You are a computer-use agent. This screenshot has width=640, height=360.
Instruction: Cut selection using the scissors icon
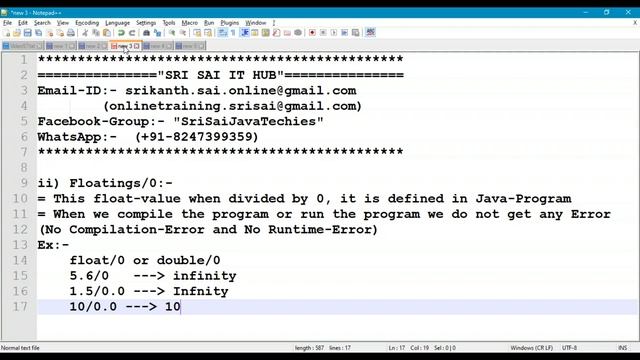(85, 33)
